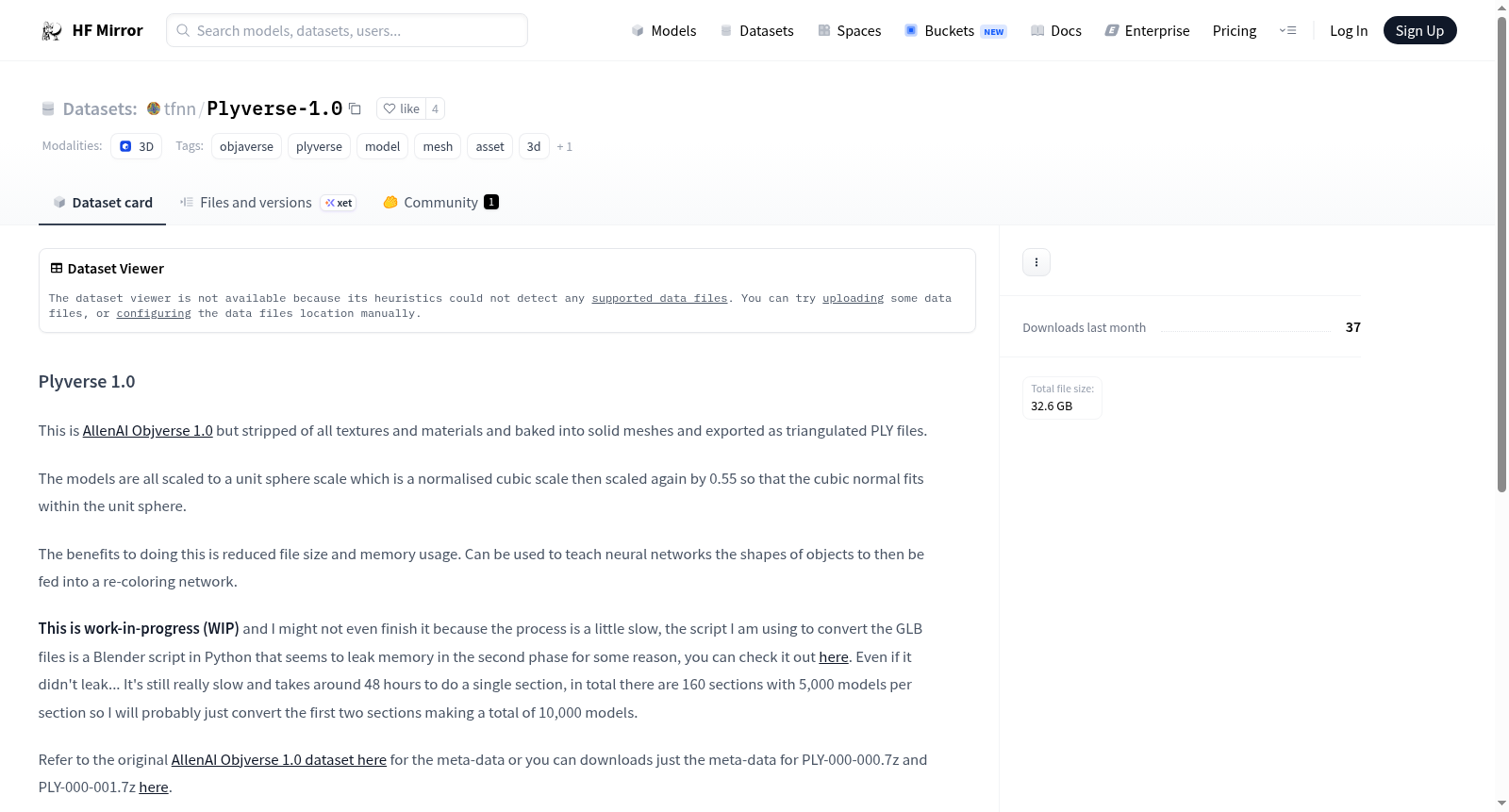1509x812 pixels.
Task: Click the HF Mirror logo icon
Action: point(52,31)
